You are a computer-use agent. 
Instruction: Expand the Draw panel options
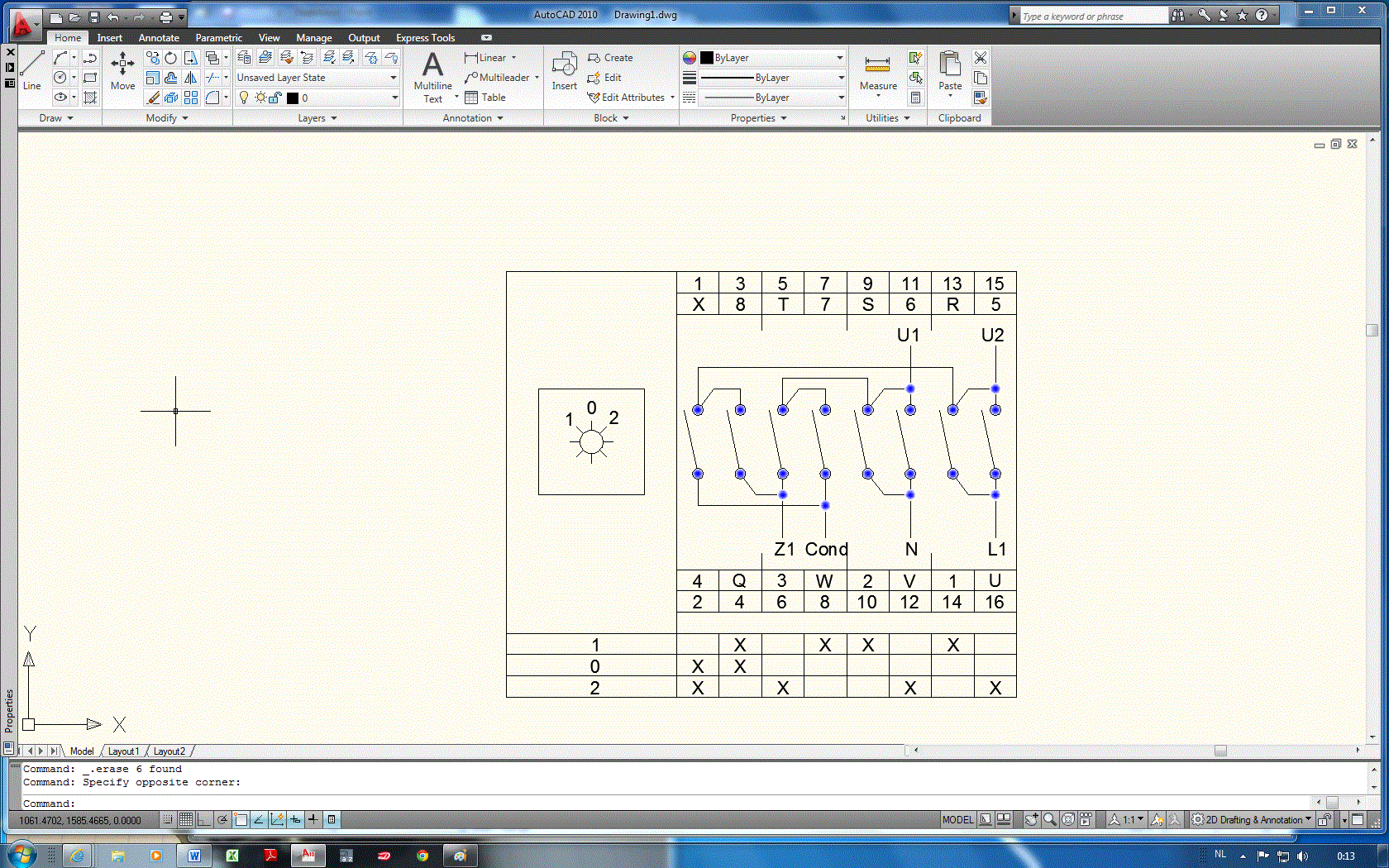tap(56, 118)
